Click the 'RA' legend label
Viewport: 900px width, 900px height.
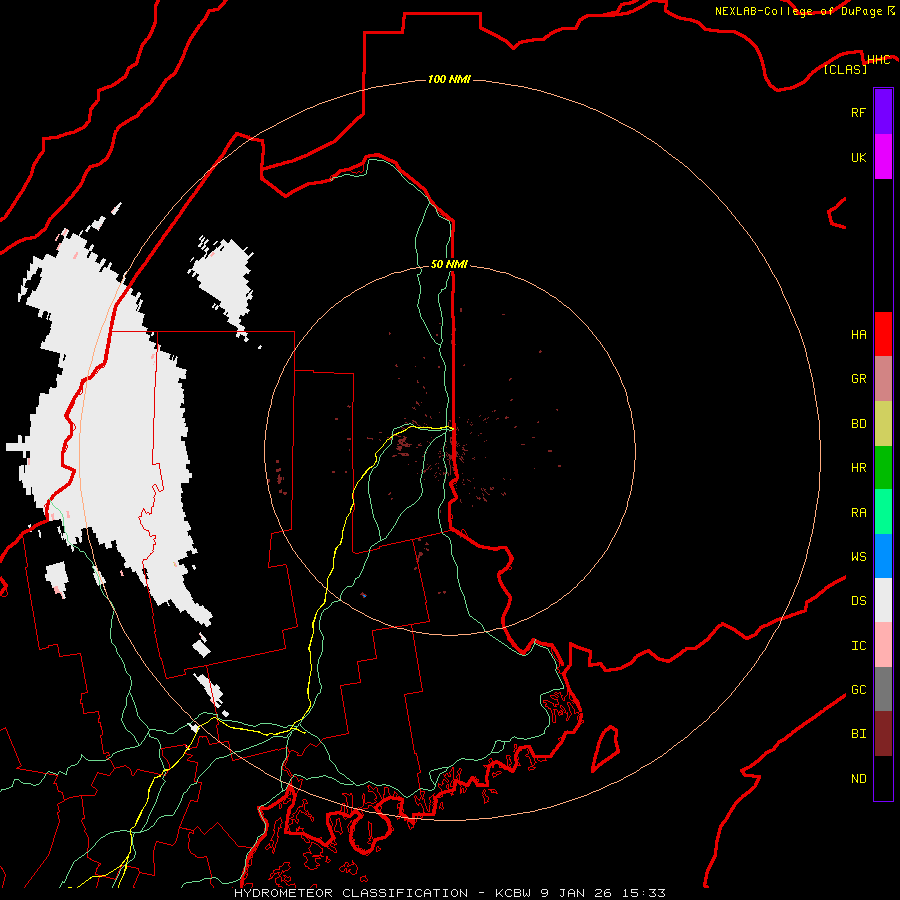(858, 513)
